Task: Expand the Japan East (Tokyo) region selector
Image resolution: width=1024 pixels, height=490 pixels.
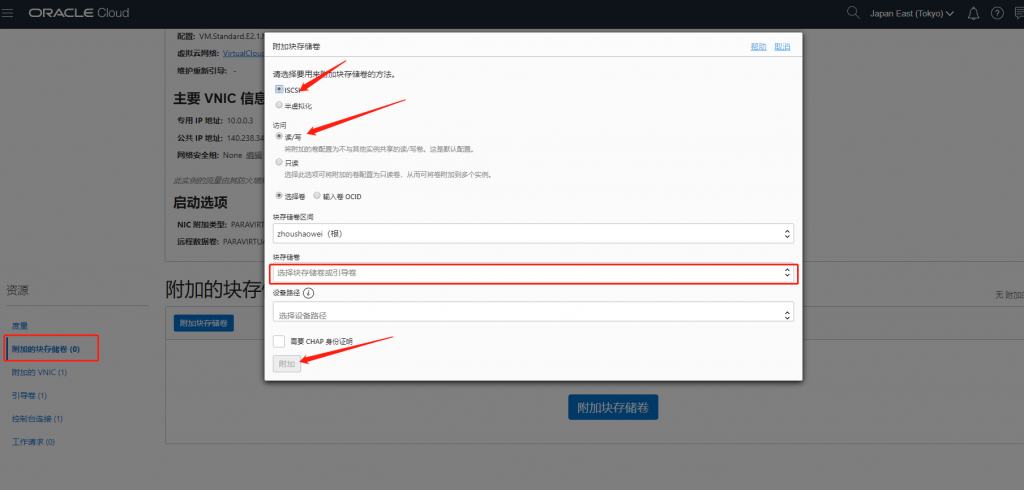Action: (912, 13)
